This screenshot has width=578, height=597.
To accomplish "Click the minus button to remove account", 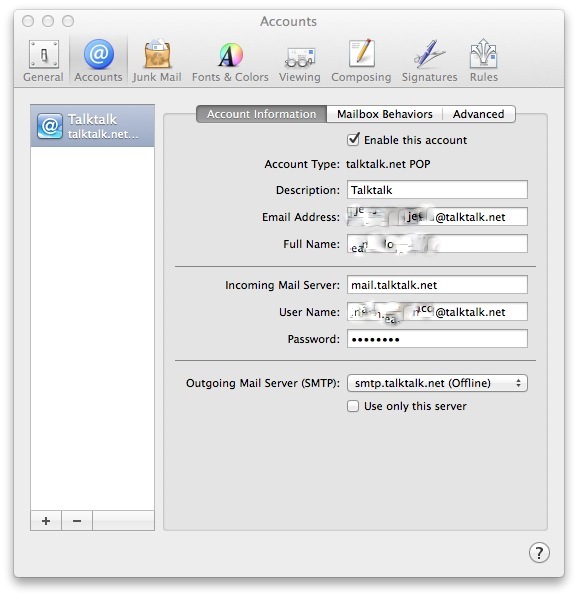I will coord(77,520).
